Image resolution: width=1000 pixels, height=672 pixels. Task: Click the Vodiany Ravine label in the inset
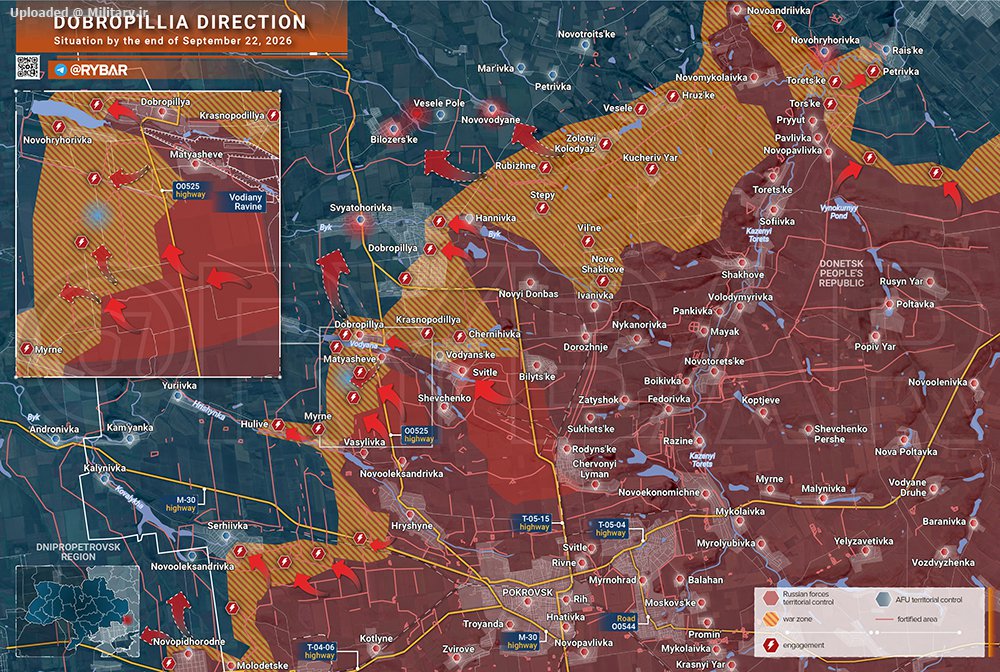(246, 201)
